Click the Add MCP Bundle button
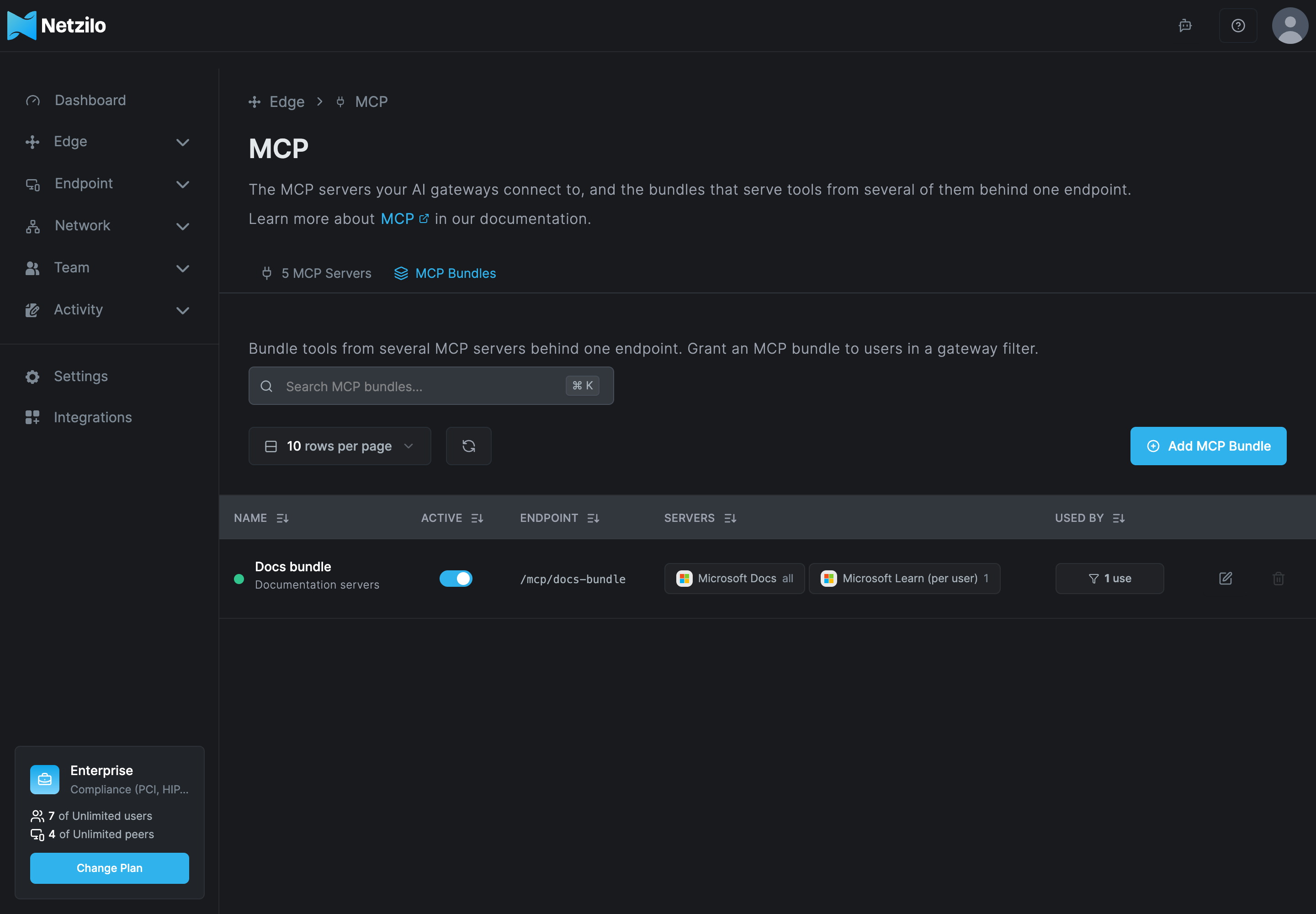This screenshot has width=1316, height=914. click(x=1208, y=446)
